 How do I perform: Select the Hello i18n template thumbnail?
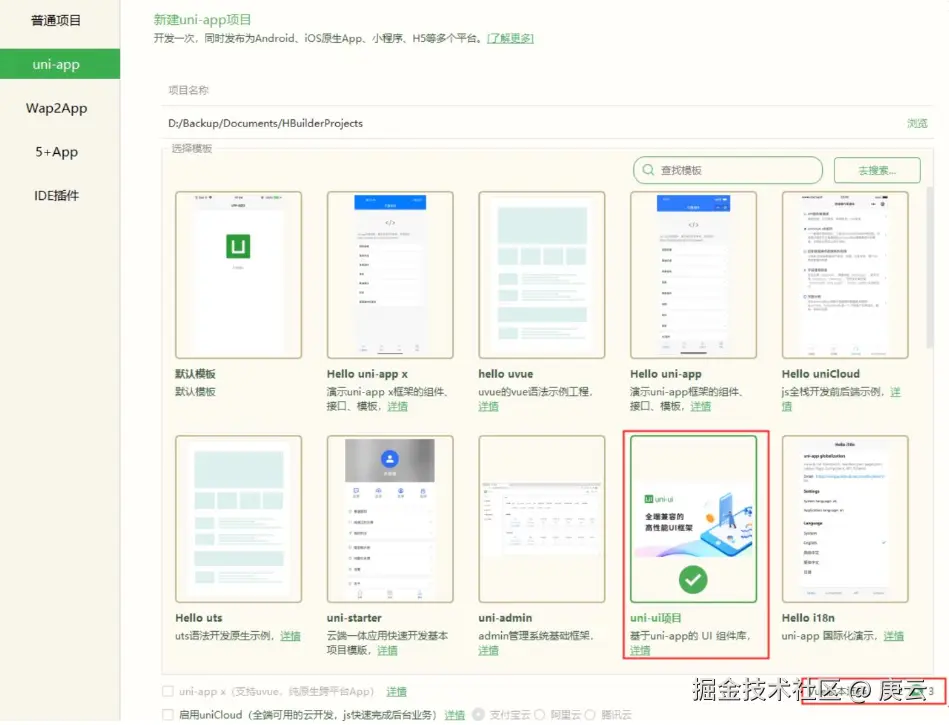(845, 519)
